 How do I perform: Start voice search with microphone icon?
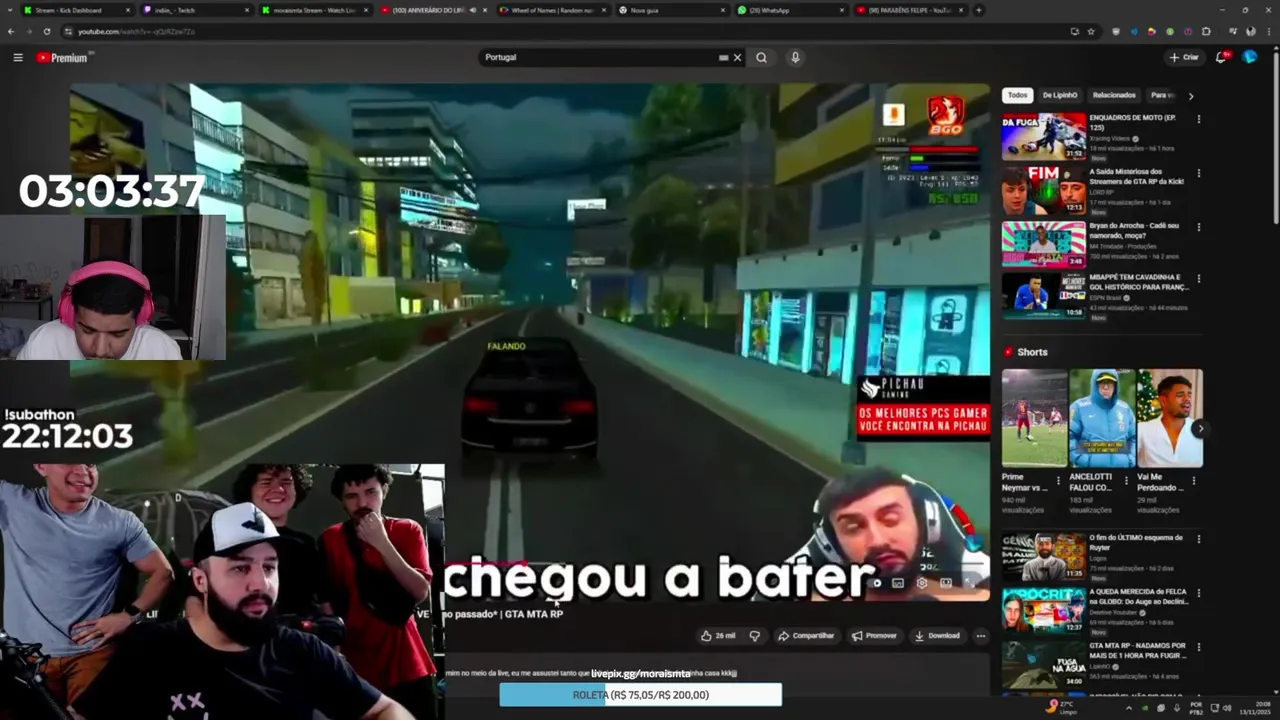795,57
